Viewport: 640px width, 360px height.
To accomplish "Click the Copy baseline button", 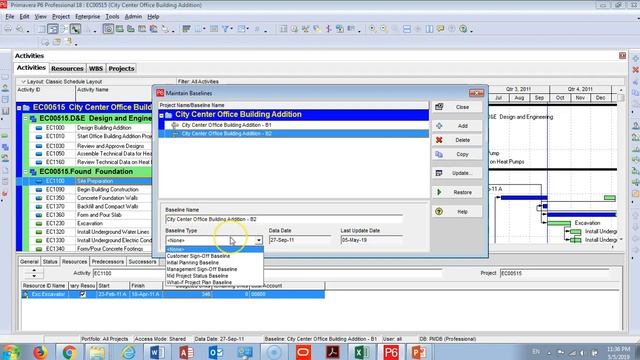I will click(x=457, y=154).
